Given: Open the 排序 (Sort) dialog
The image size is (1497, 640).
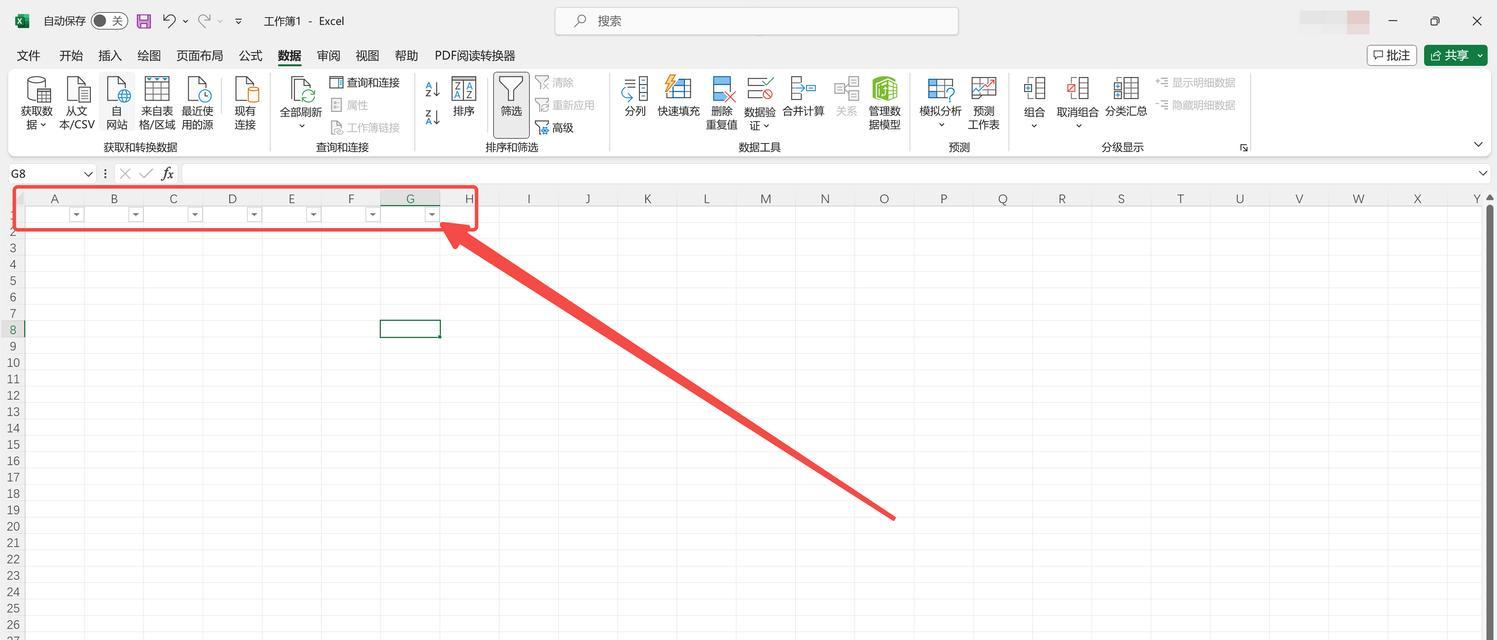Looking at the screenshot, I should click(x=463, y=97).
